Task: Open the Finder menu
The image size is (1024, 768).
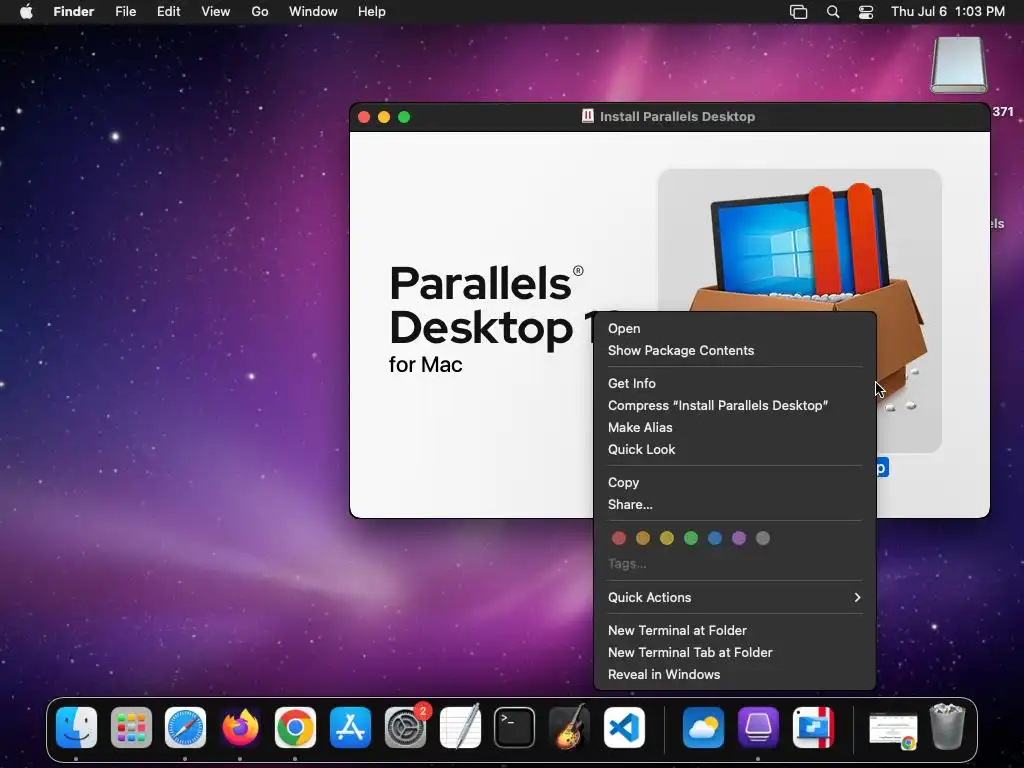Action: pos(74,12)
